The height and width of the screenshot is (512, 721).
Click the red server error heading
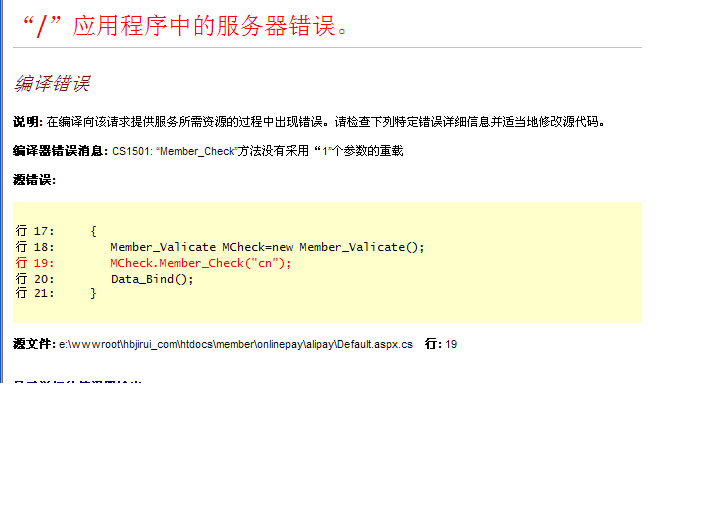[x=185, y=25]
